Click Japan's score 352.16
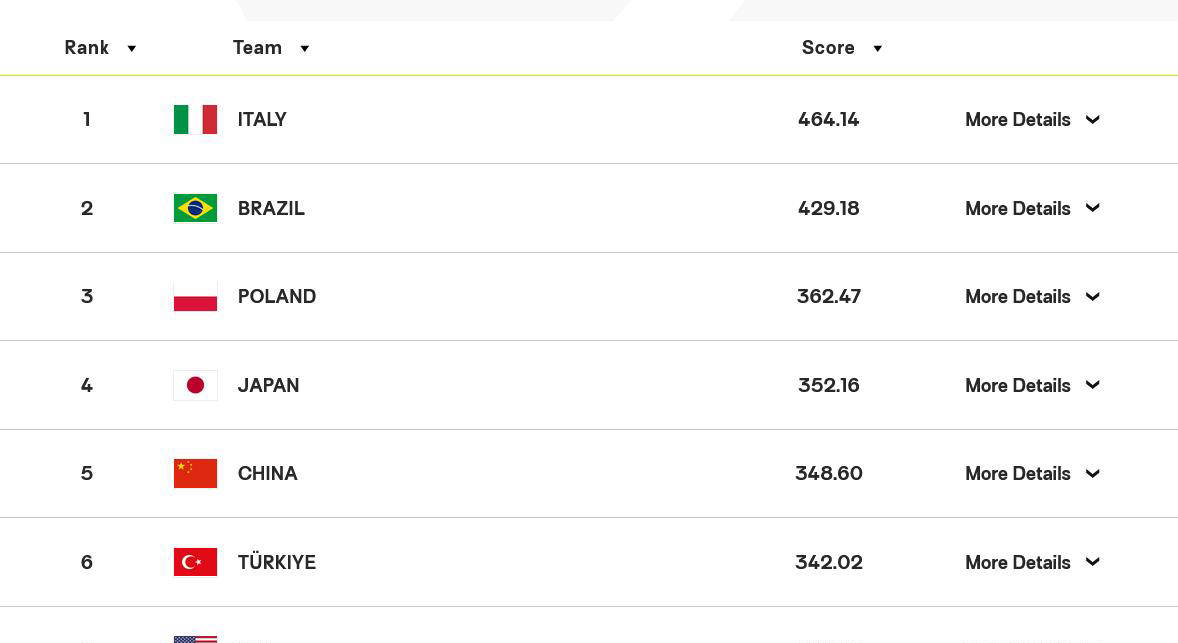1178x643 pixels. coord(829,385)
